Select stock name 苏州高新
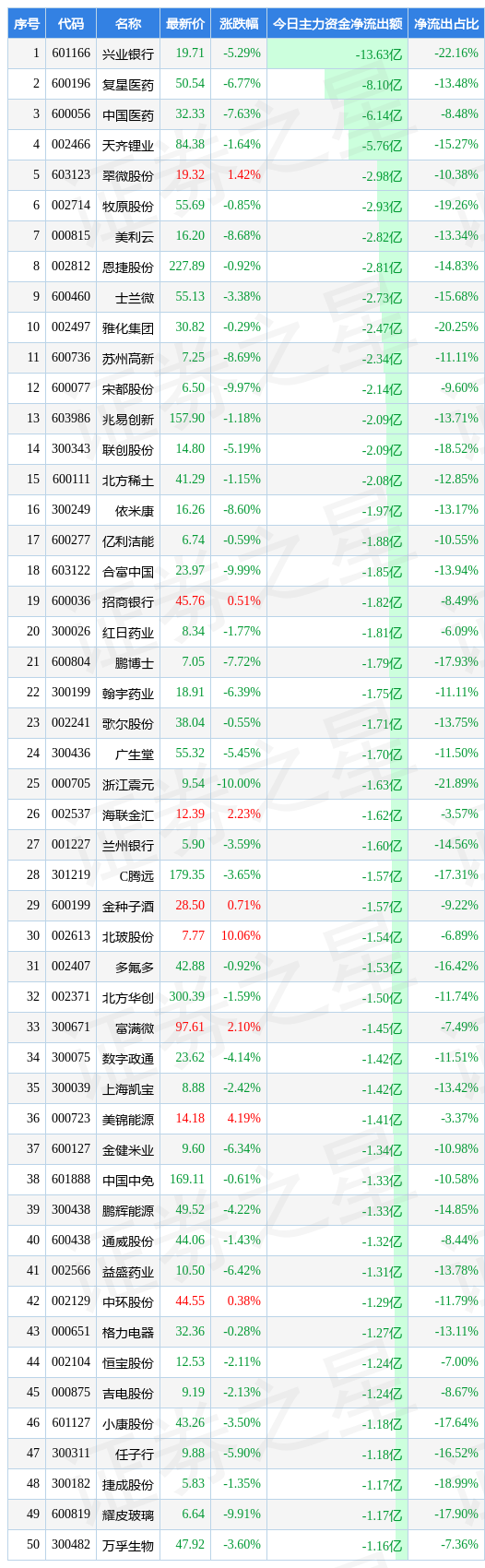The height and width of the screenshot is (1568, 485). click(128, 359)
